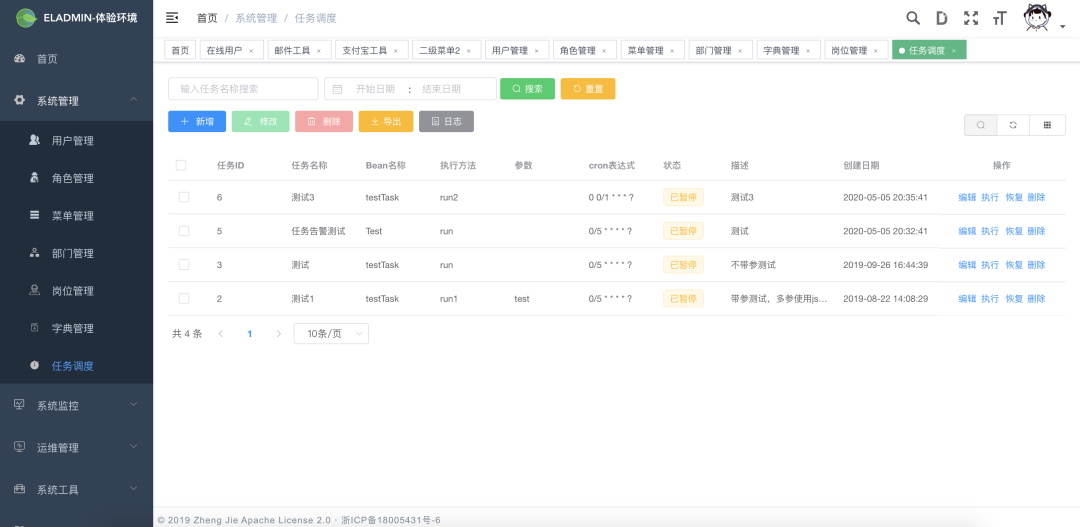Click the table refresh icon button
1080x527 pixels.
(x=1013, y=125)
